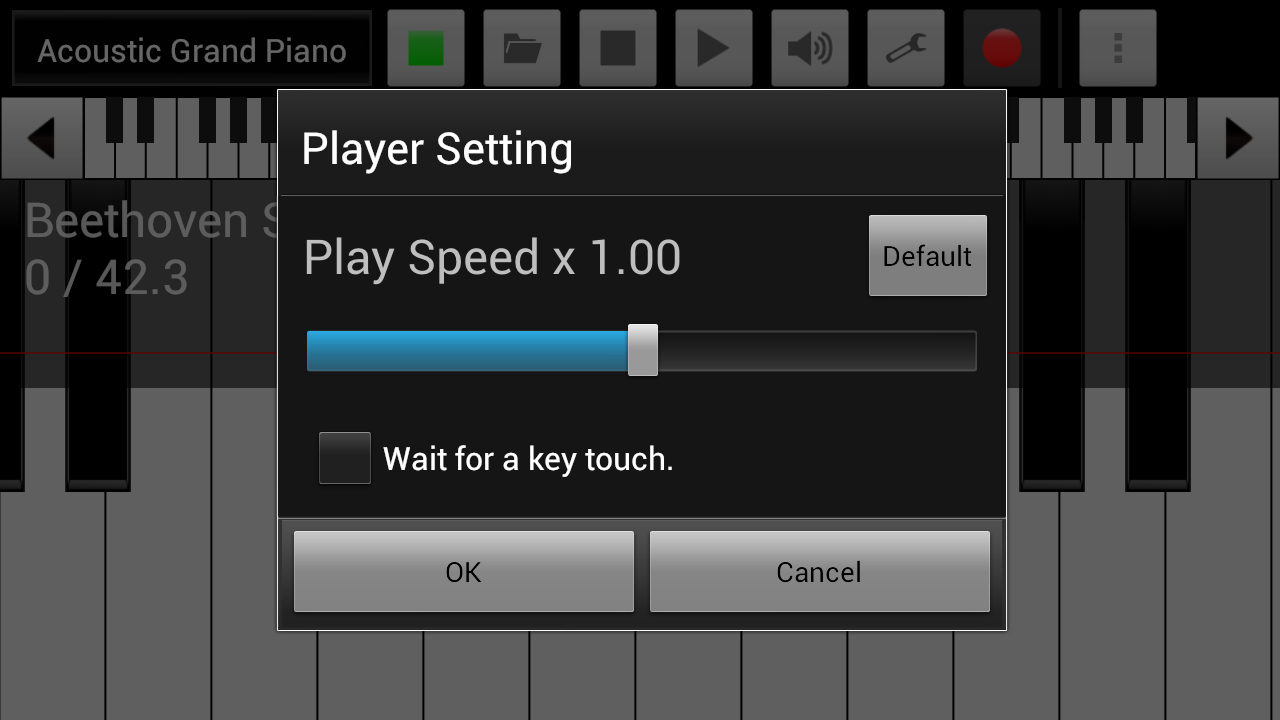The height and width of the screenshot is (720, 1280).
Task: Click the empty right portion of speed slider
Action: point(817,351)
